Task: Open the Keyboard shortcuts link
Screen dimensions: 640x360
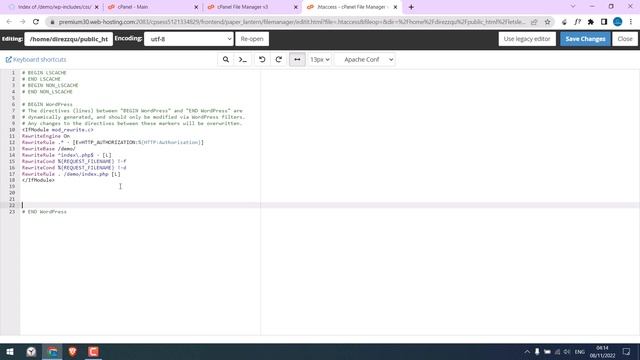Action: (36, 60)
